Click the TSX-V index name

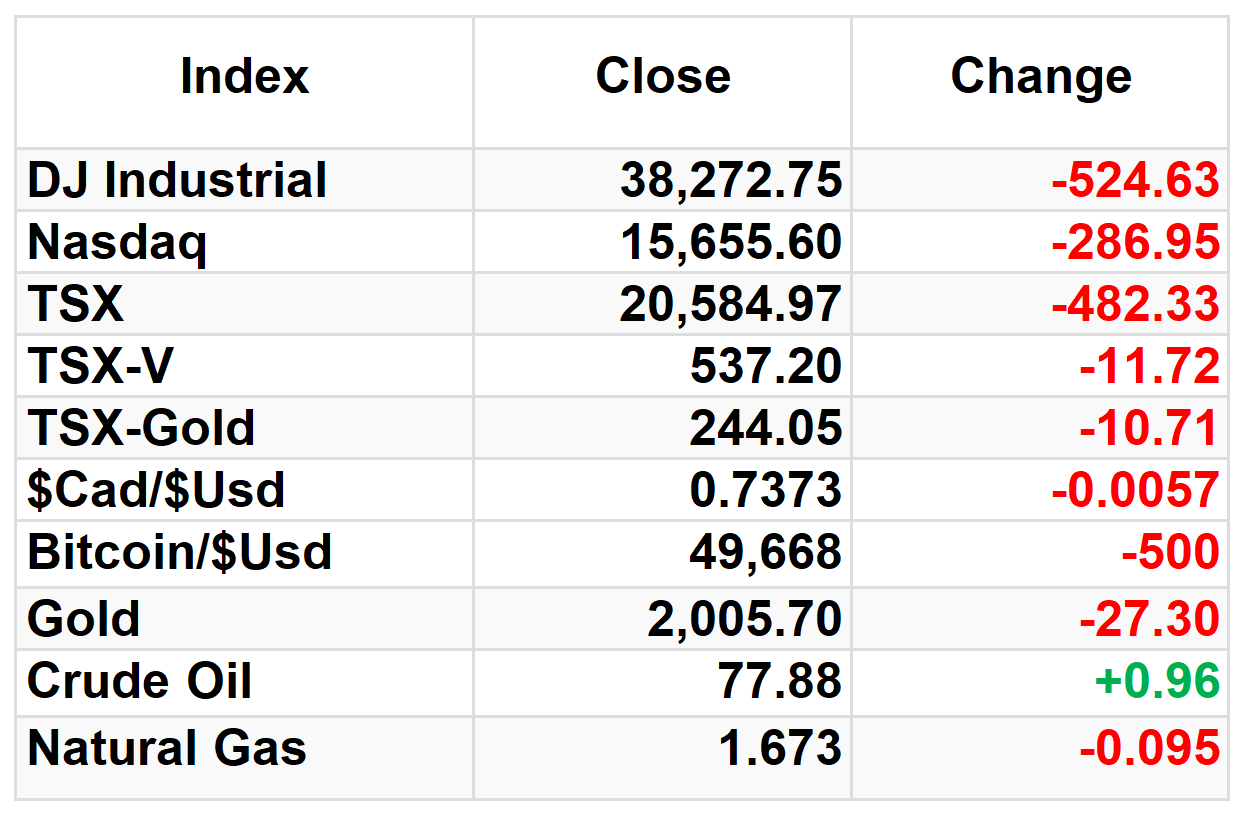(101, 366)
